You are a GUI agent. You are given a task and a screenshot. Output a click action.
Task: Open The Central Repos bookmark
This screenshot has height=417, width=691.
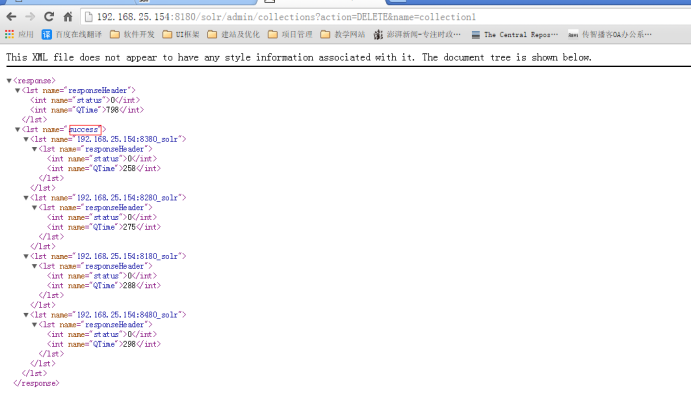pos(515,34)
